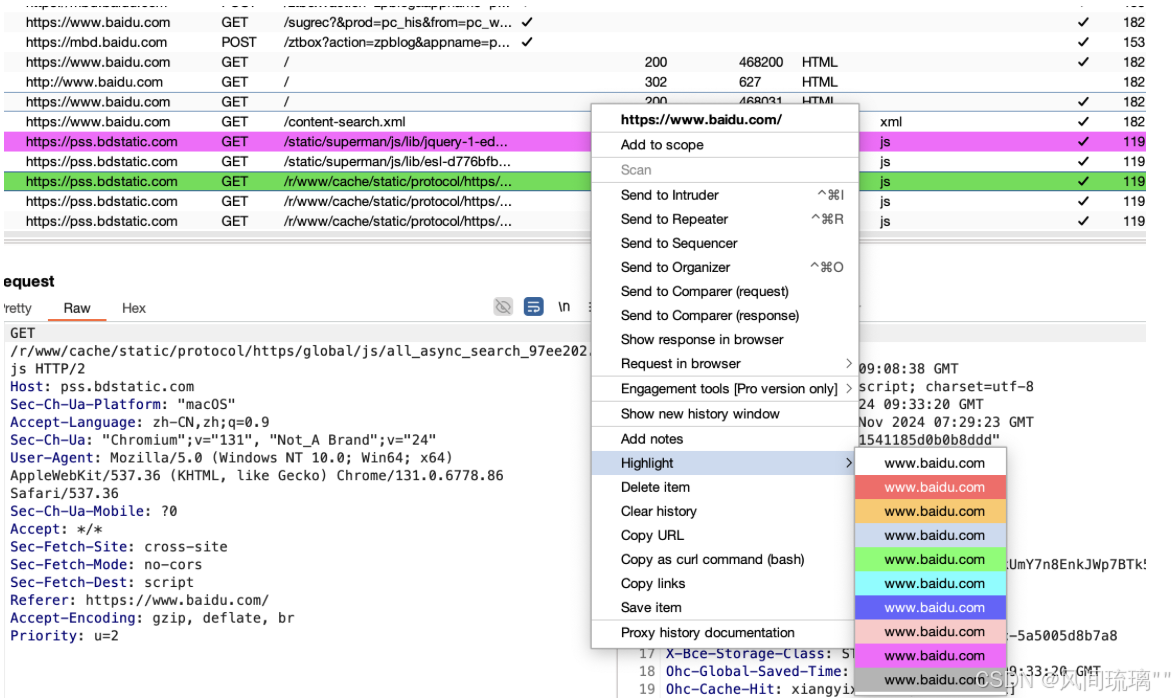
Task: Toggle the line wrap icon in Request panel
Action: pyautogui.click(x=533, y=307)
